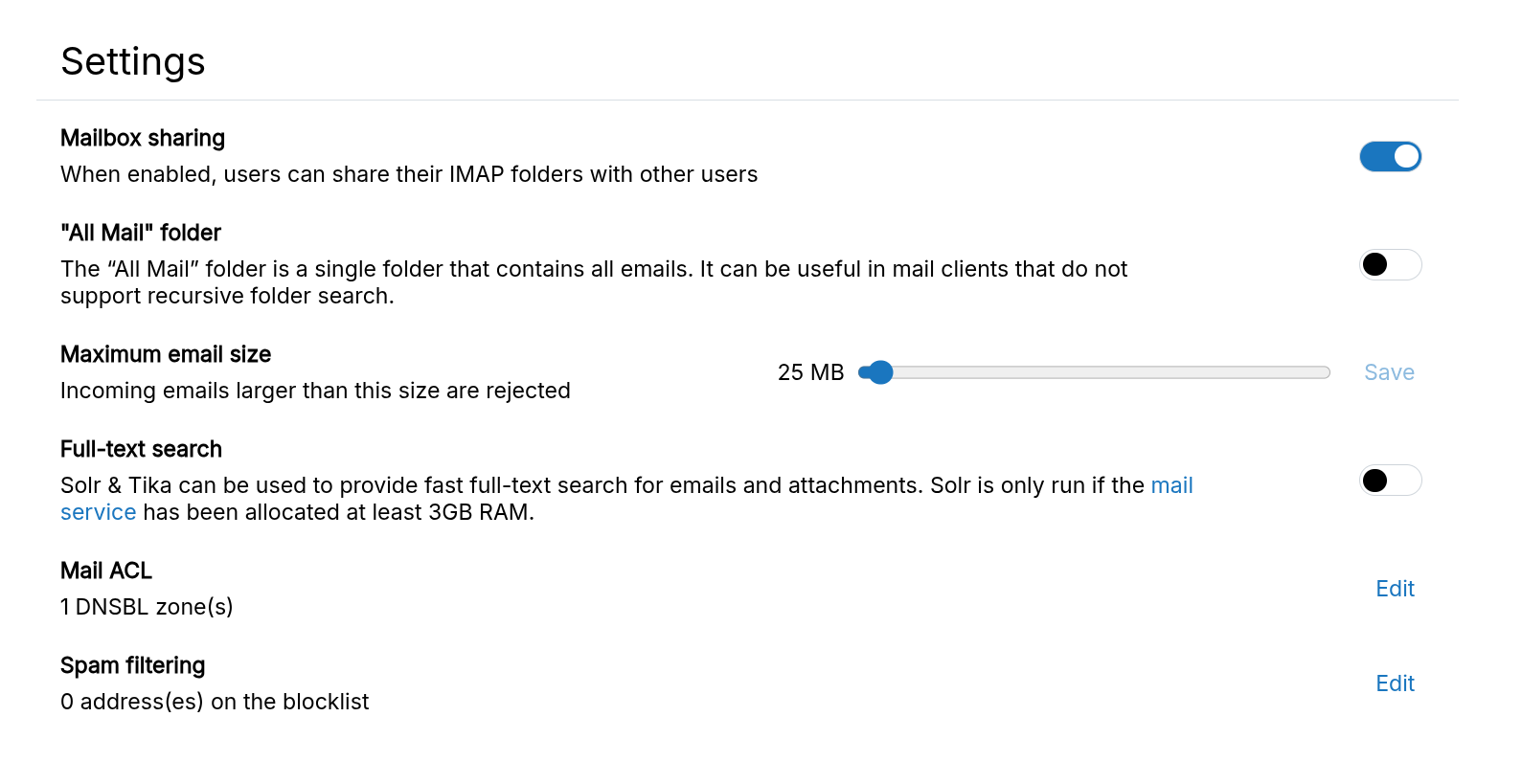Select the Spam filtering heading

[132, 664]
